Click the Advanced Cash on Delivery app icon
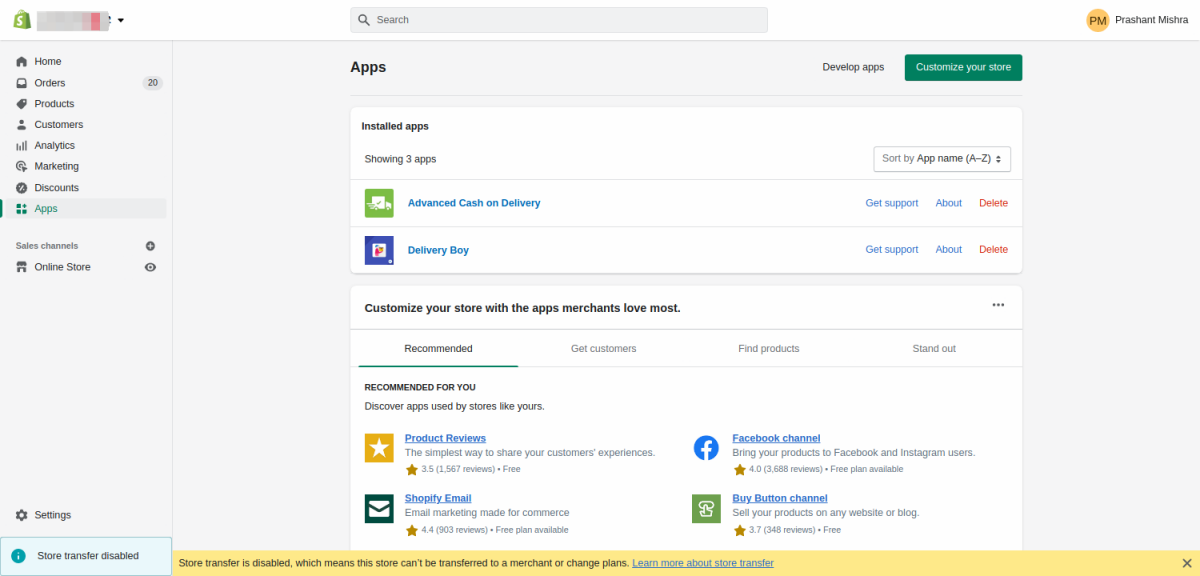The image size is (1200, 576). (x=379, y=203)
